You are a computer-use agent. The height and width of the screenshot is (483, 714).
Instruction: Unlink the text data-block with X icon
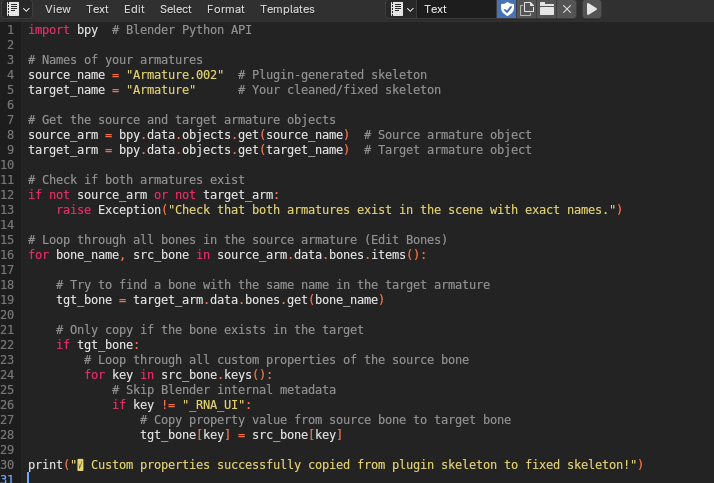coord(567,9)
